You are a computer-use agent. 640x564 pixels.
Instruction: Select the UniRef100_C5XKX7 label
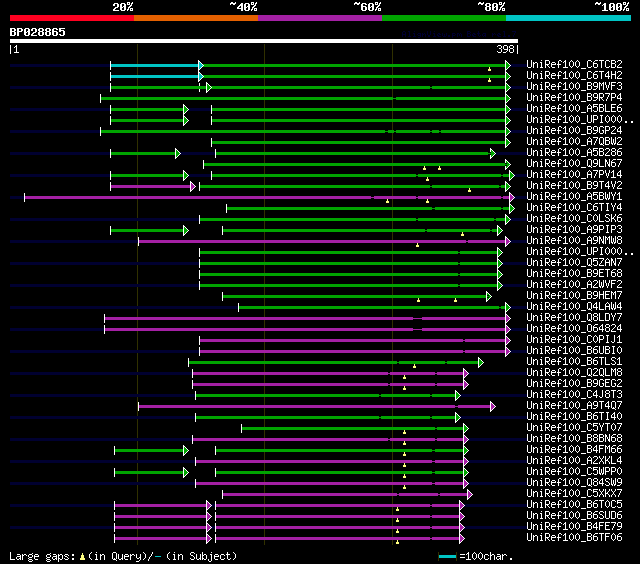[x=574, y=494]
